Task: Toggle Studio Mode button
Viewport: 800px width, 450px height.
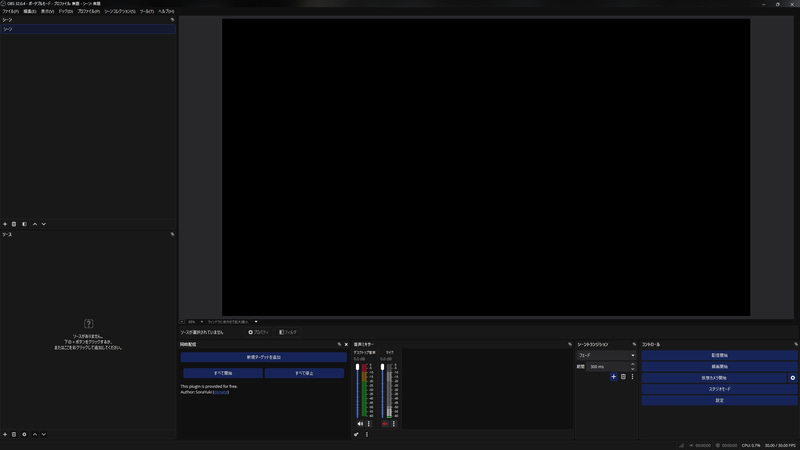Action: pos(719,389)
